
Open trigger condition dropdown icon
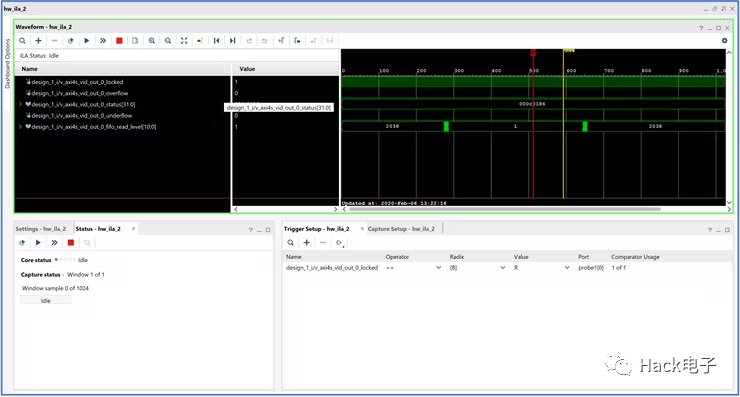tap(339, 243)
